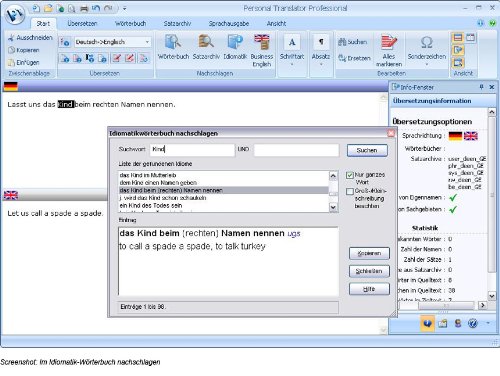The image size is (500, 376).
Task: Open Wörterbuch lookup in Nachschlagen group
Action: click(x=173, y=47)
